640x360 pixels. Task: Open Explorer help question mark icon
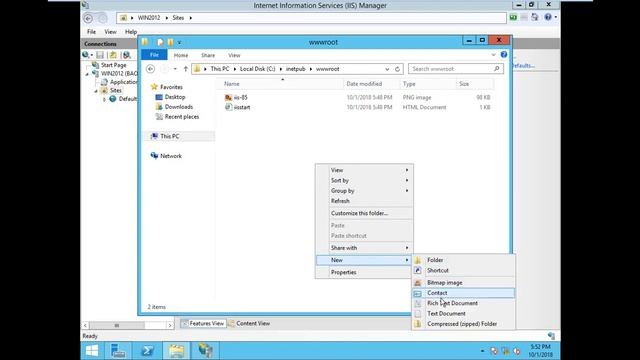pos(504,55)
